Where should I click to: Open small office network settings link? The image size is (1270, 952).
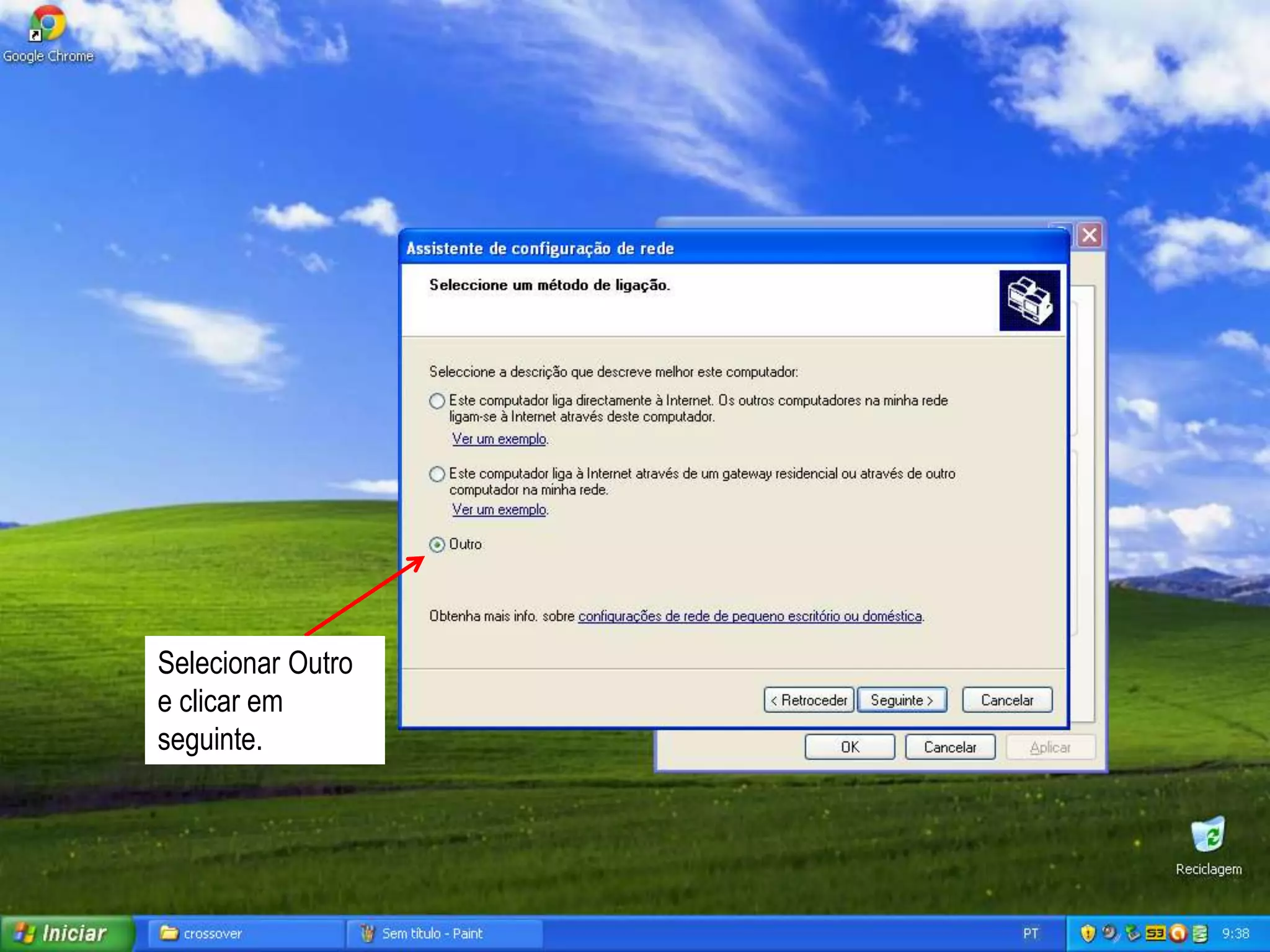pos(750,616)
